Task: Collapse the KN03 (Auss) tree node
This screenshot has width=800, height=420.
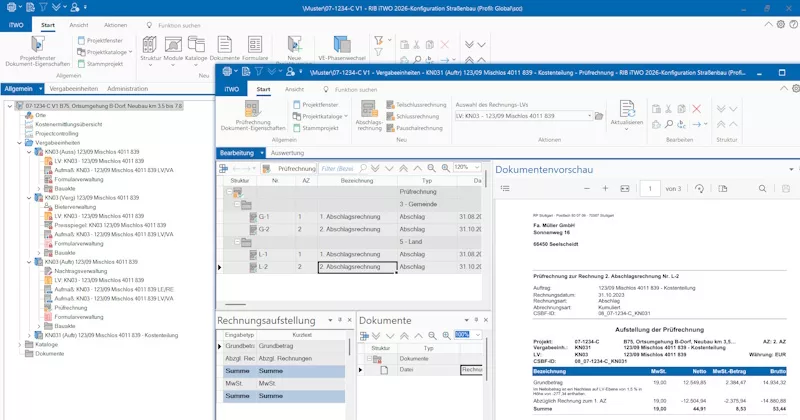Action: (29, 152)
